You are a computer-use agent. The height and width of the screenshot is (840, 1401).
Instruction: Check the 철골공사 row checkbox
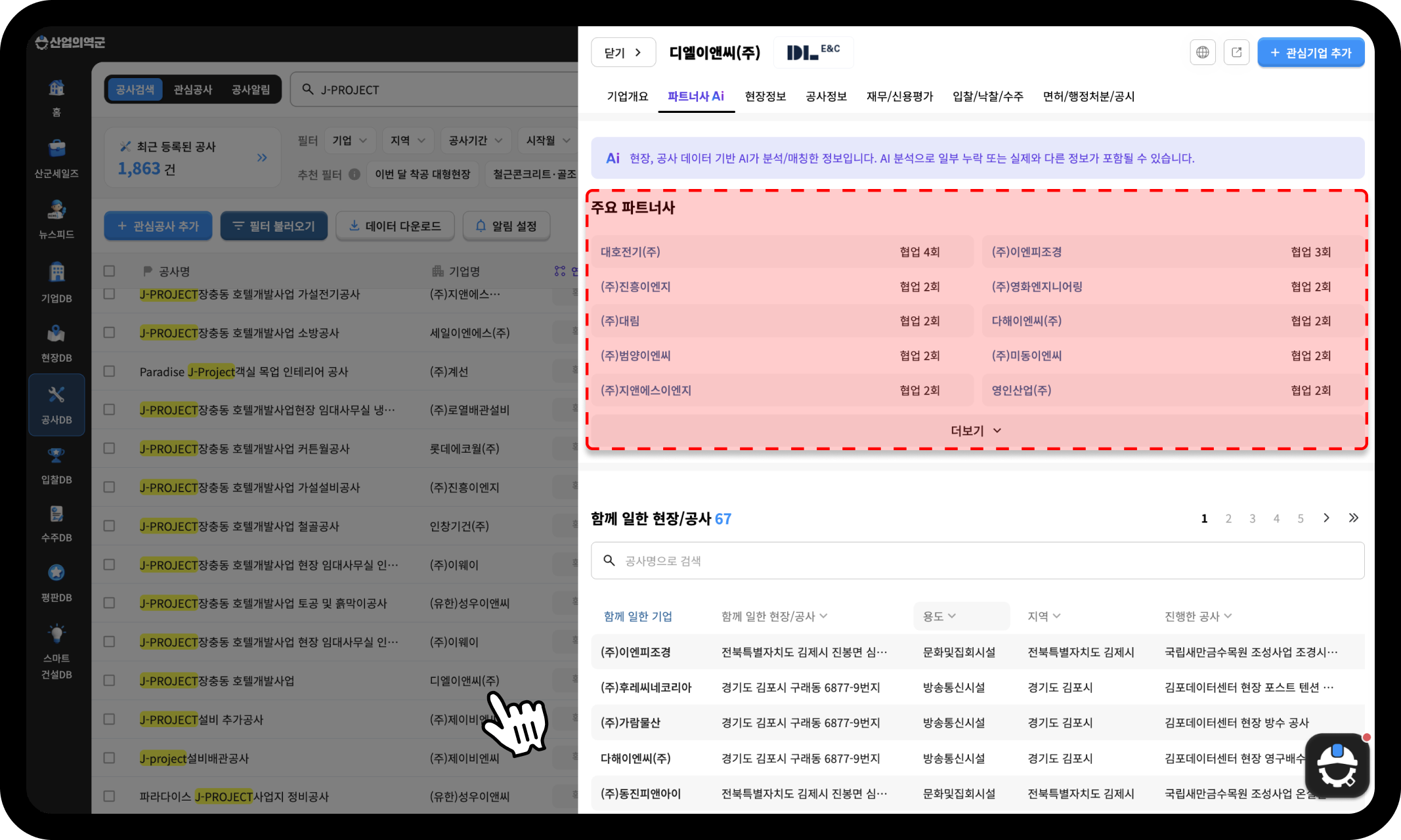(x=109, y=526)
